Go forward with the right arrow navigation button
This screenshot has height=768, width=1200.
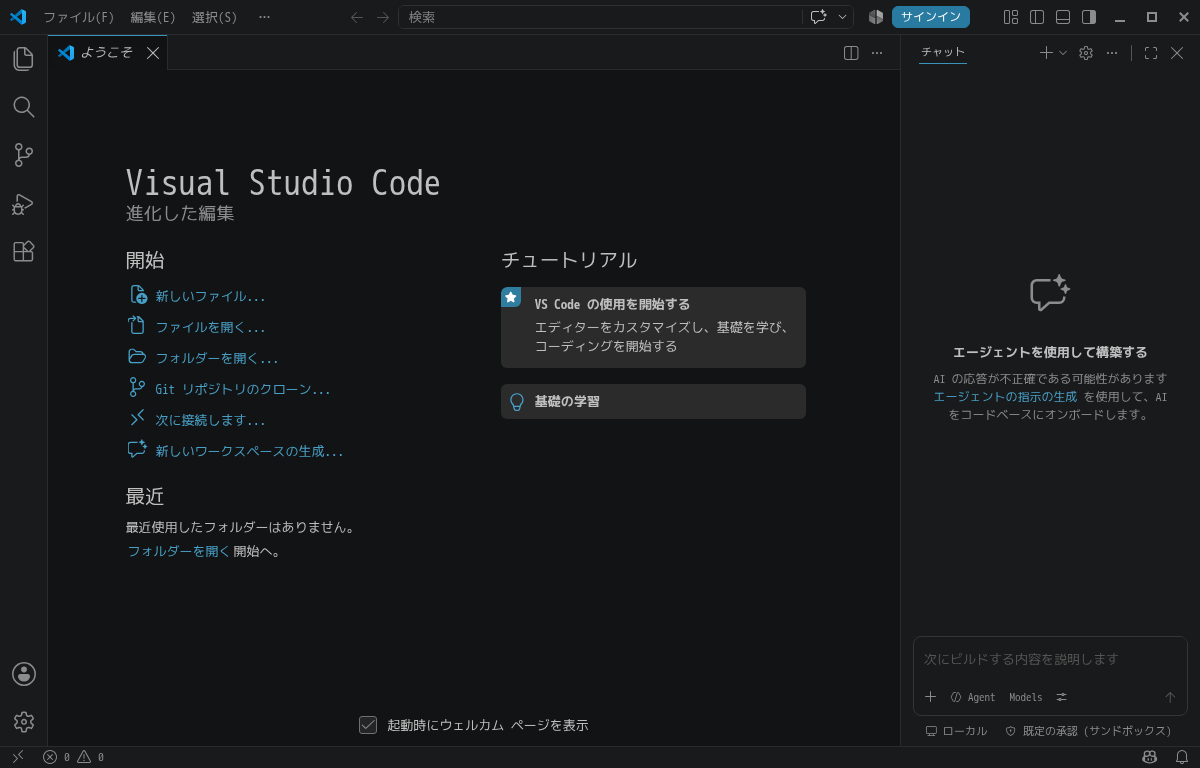pos(383,17)
